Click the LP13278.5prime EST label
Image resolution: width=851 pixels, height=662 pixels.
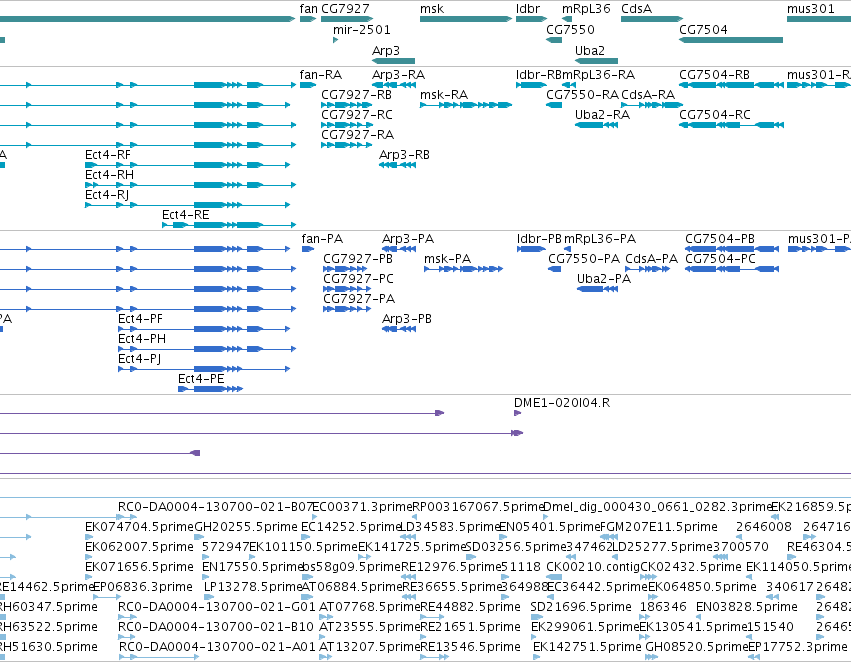coord(252,587)
